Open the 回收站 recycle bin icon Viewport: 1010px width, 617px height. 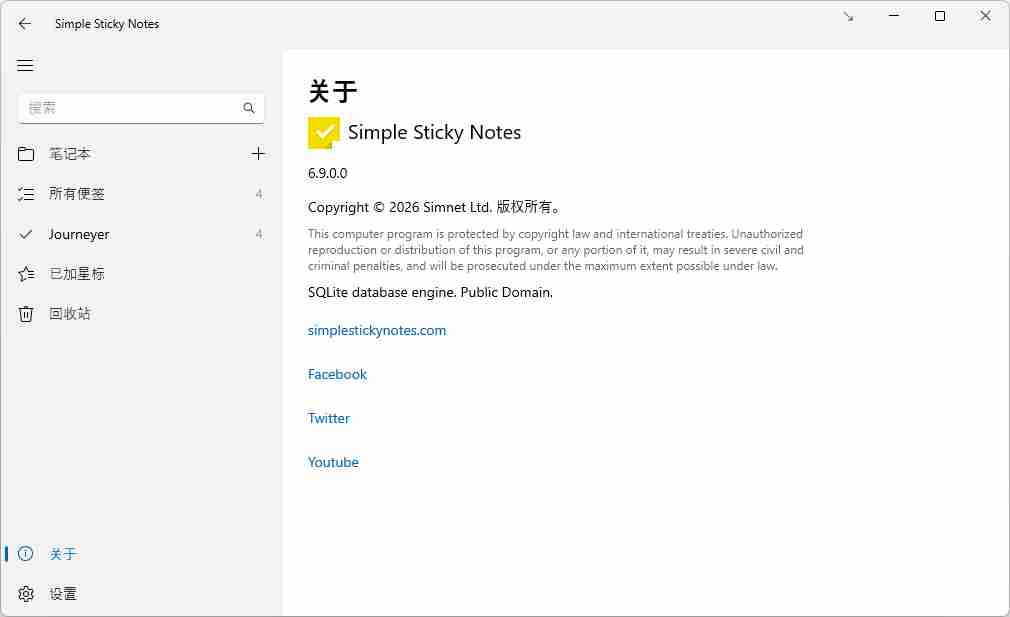click(x=25, y=313)
